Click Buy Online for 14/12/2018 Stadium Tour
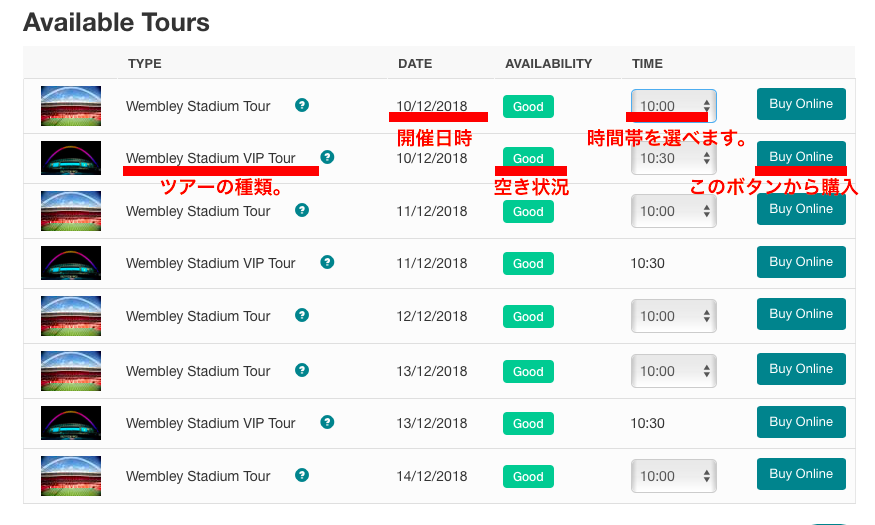 801,474
